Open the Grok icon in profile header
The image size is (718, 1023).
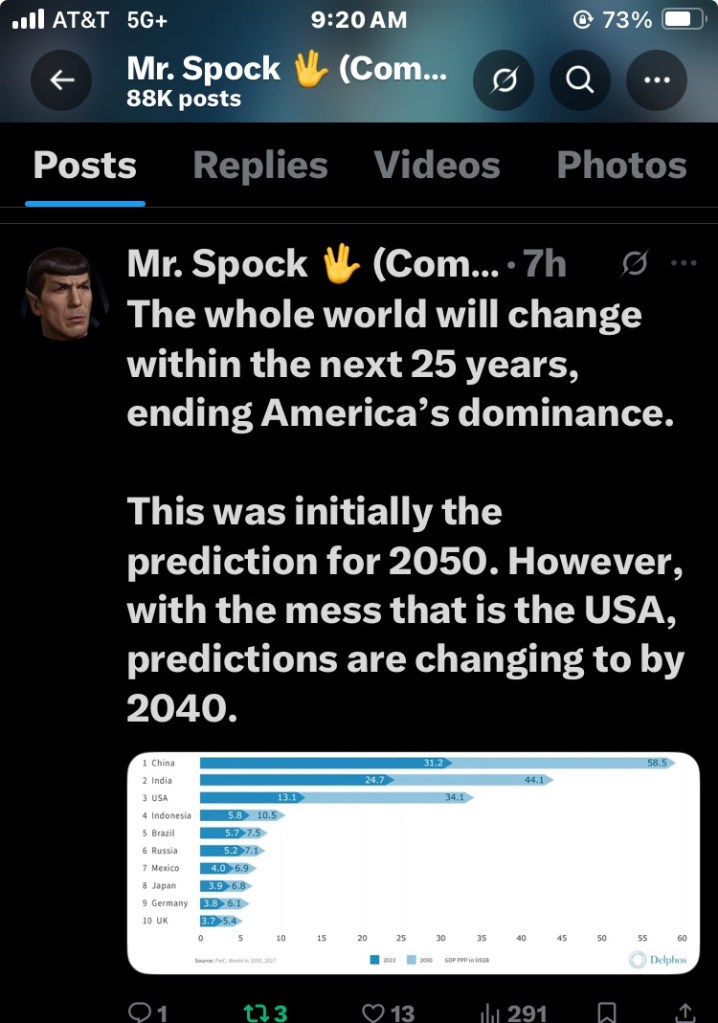click(503, 81)
